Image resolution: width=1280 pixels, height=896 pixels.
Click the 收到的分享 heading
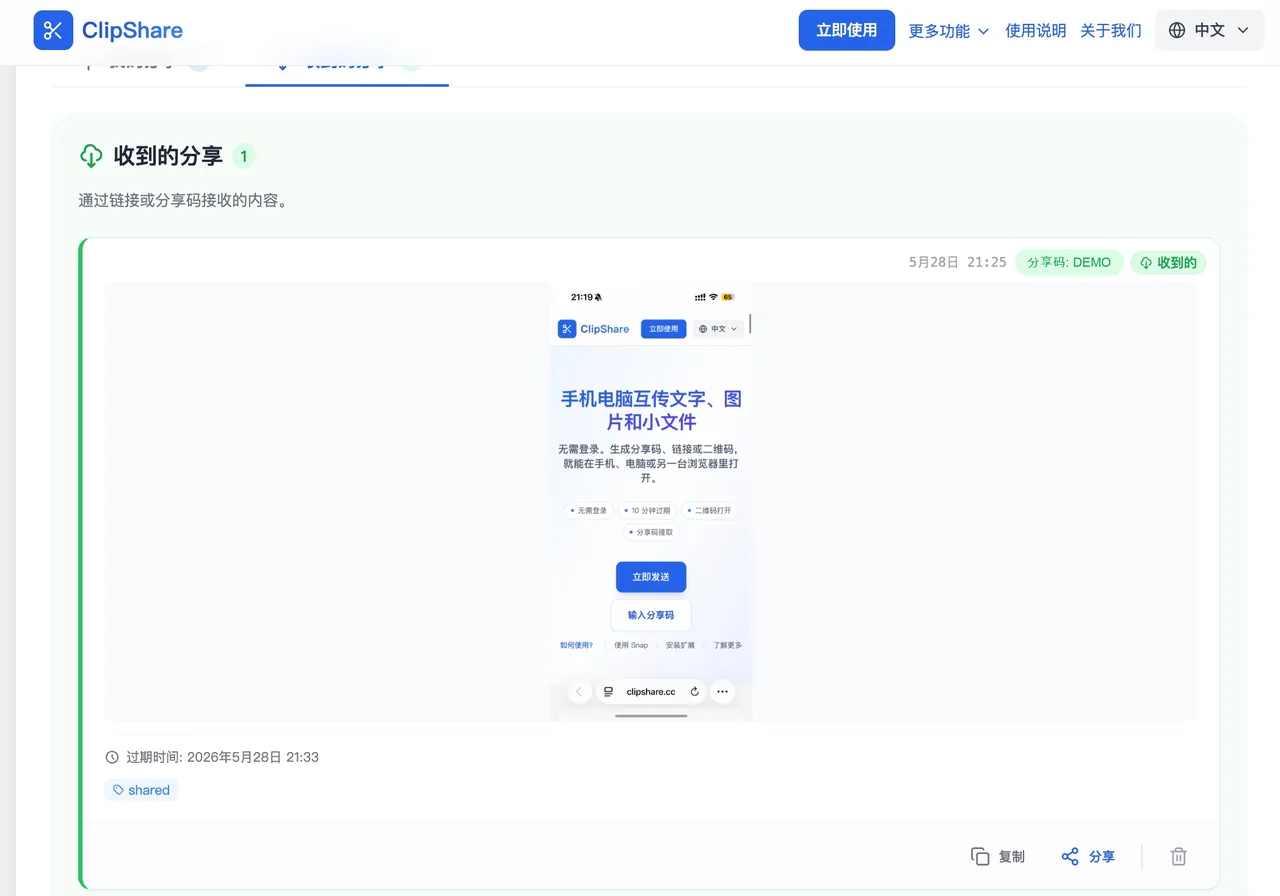coord(168,156)
